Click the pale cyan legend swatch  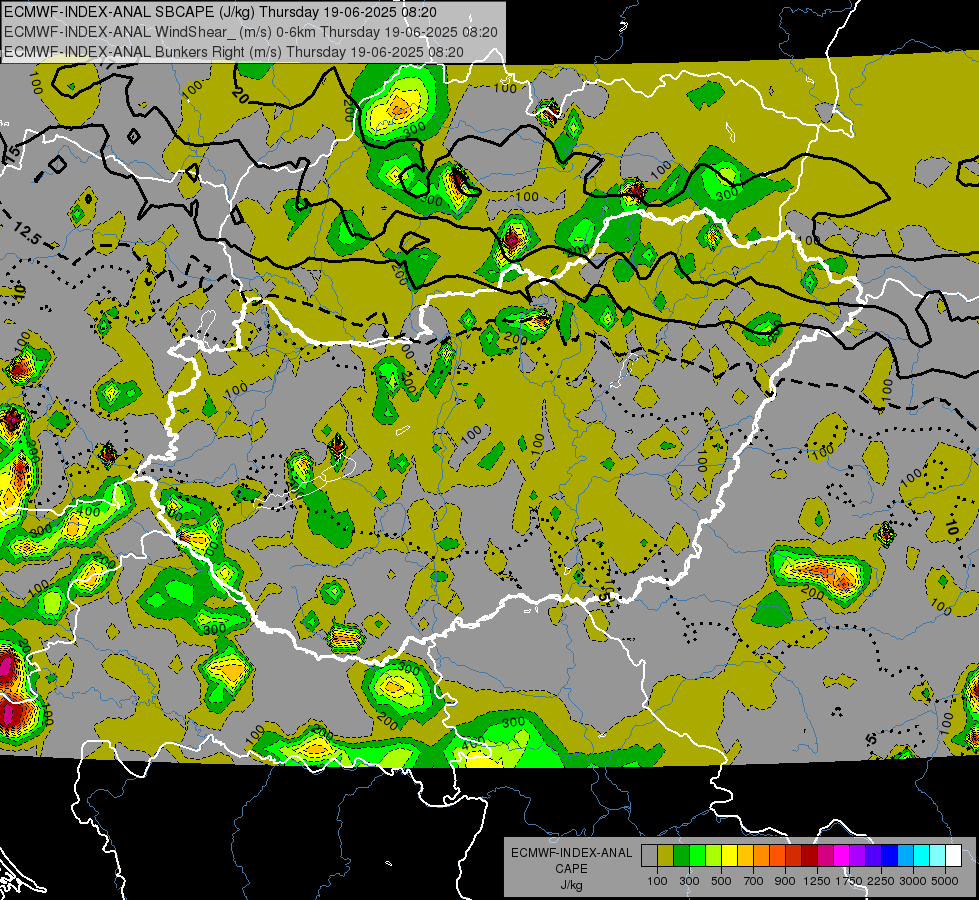(938, 856)
